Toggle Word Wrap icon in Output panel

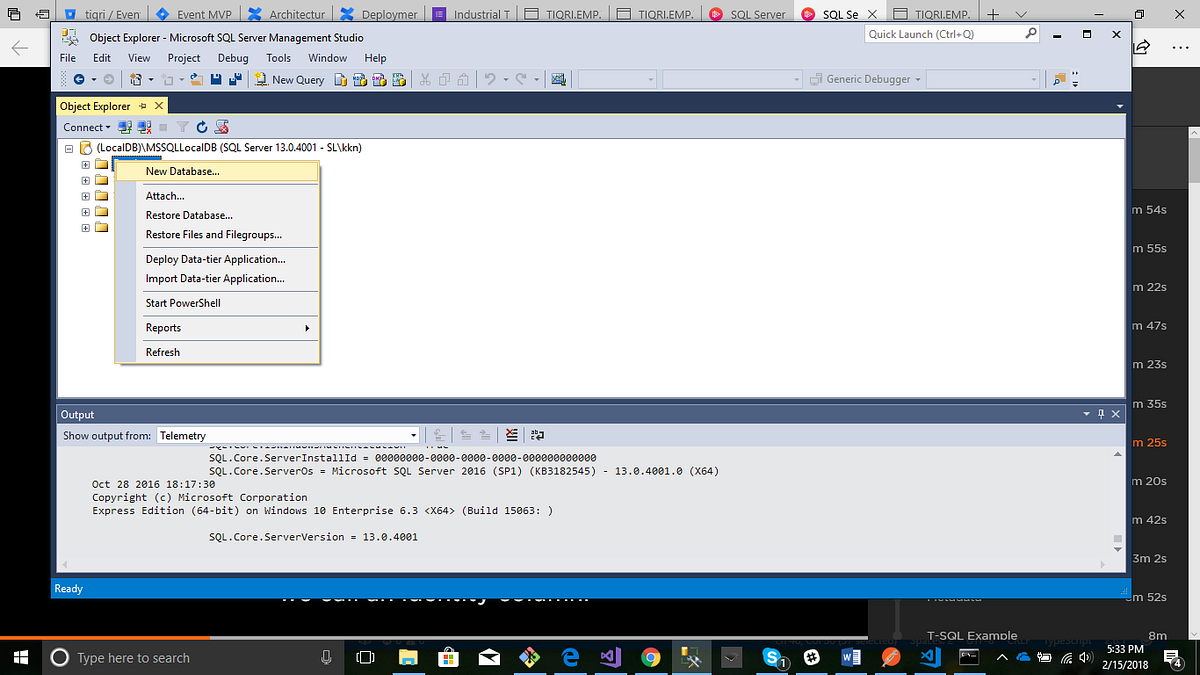[x=537, y=435]
